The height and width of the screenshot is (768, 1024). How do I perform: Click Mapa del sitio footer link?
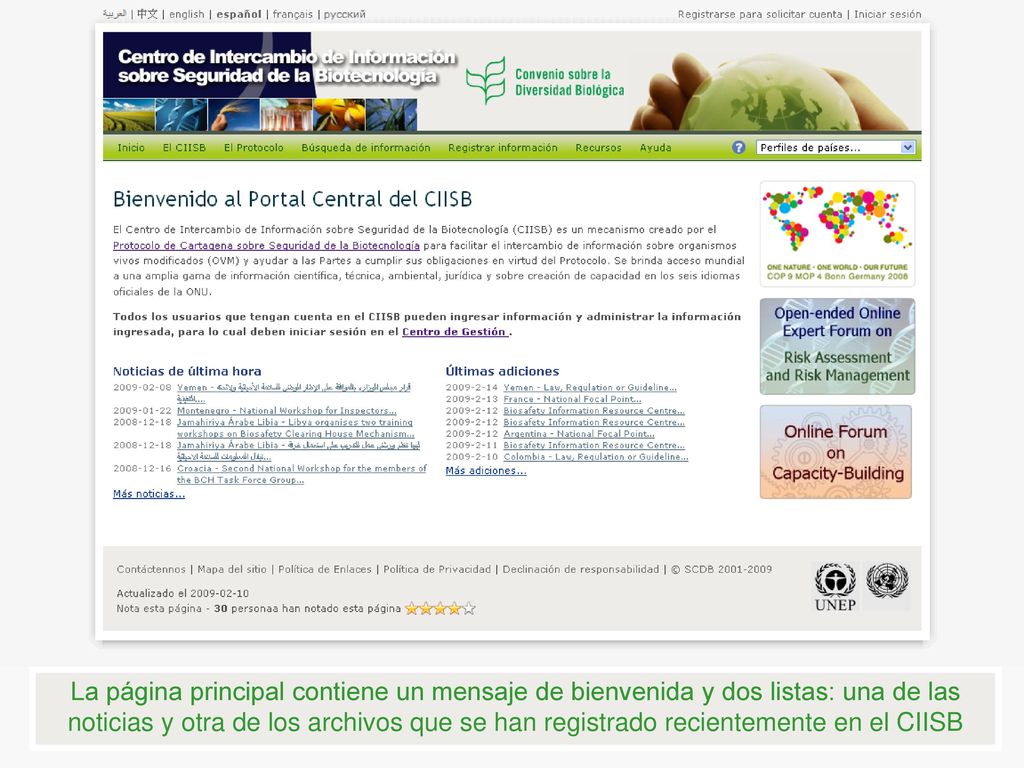coord(232,569)
